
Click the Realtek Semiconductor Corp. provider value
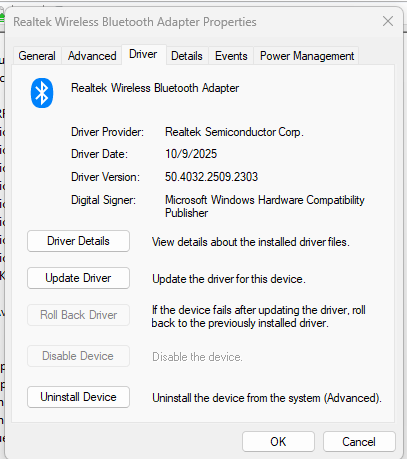pyautogui.click(x=234, y=132)
